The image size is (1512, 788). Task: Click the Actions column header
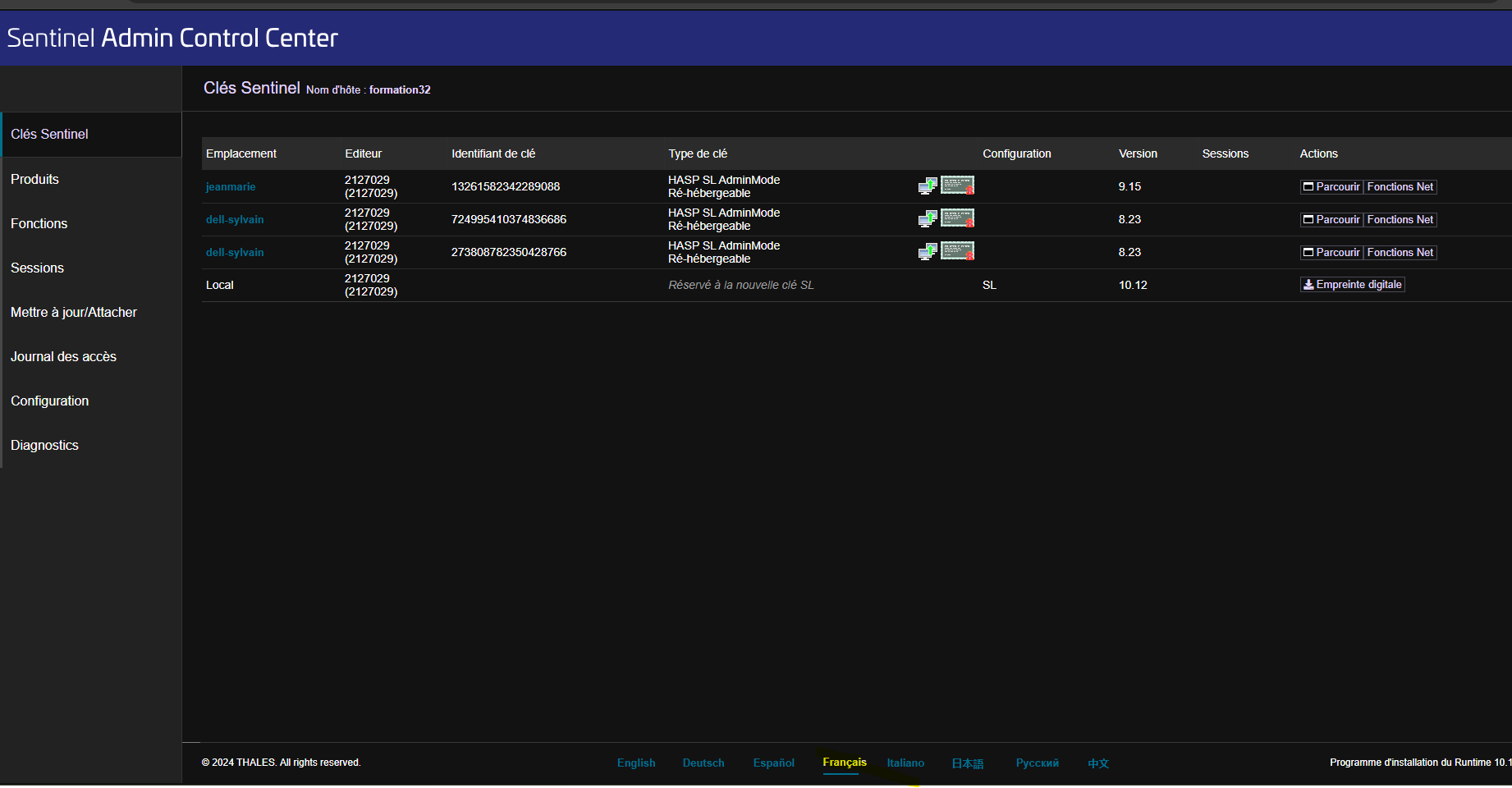click(x=1319, y=153)
